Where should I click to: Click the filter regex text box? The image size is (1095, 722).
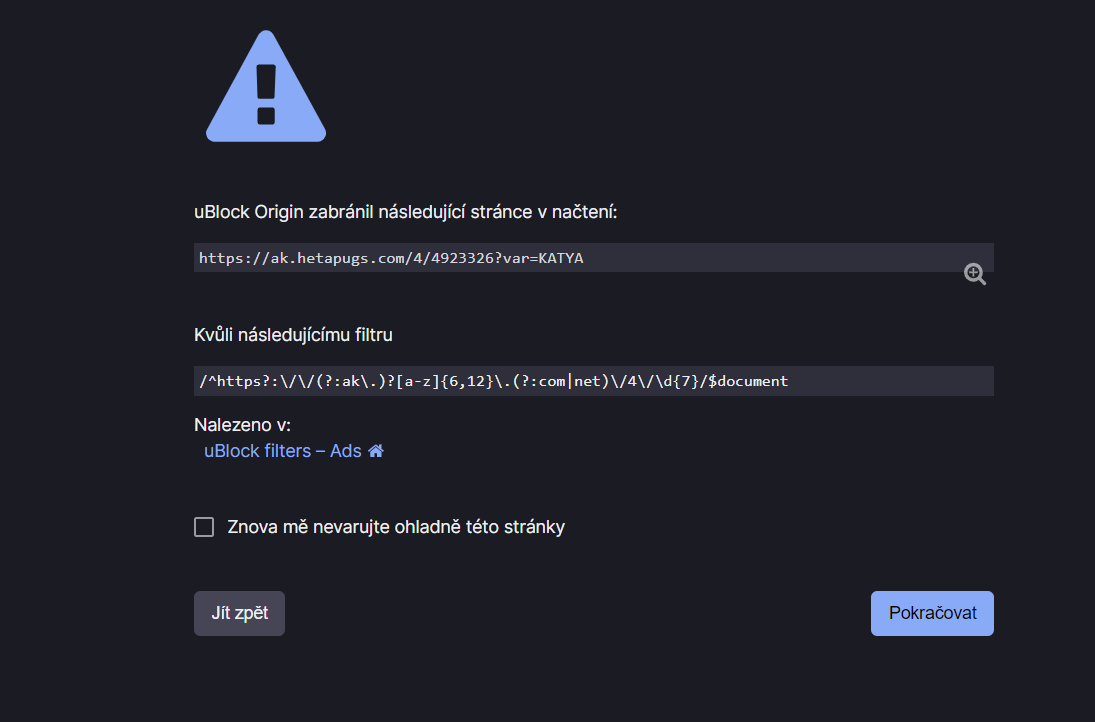click(x=880, y=381)
